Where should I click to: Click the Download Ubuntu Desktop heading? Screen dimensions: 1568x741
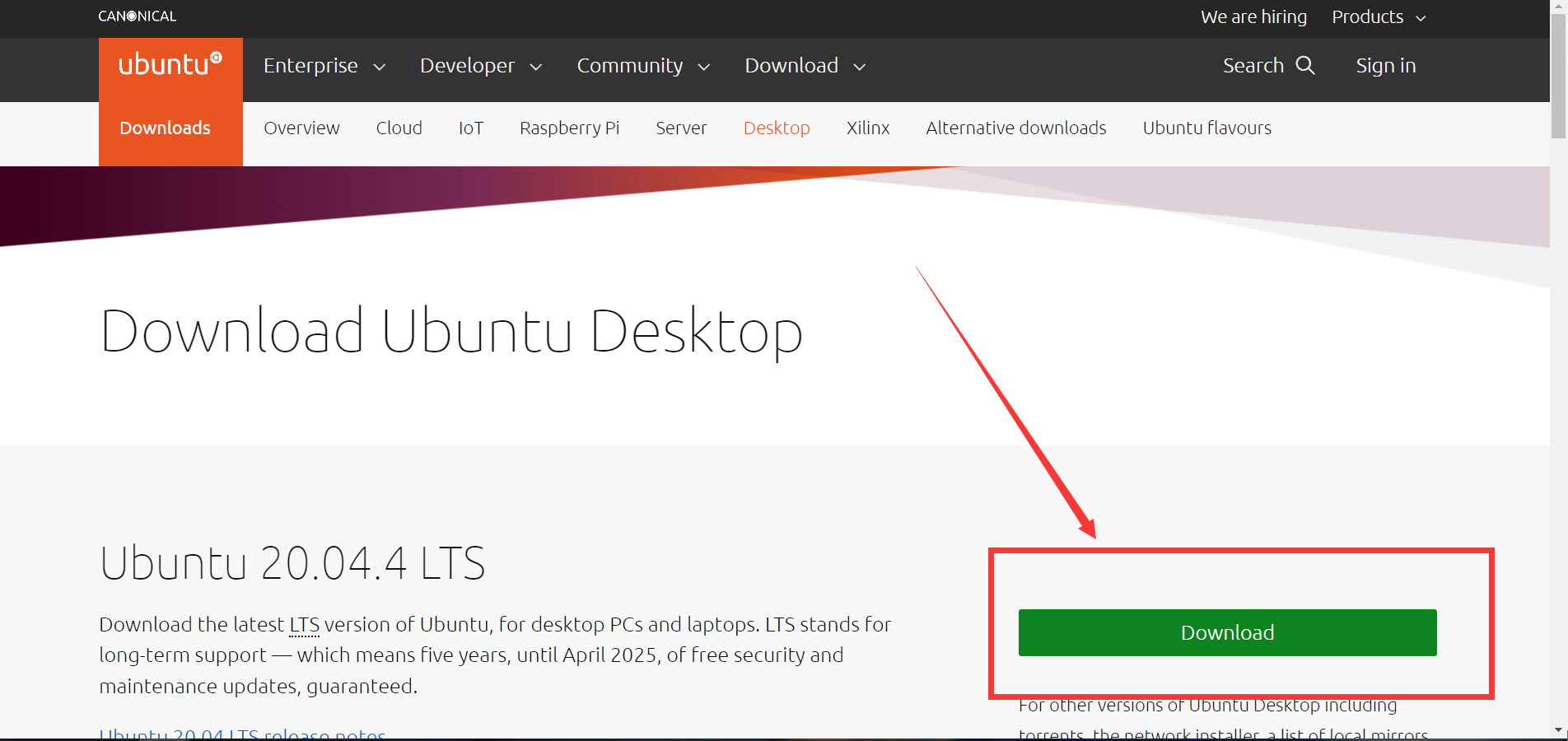tap(451, 331)
